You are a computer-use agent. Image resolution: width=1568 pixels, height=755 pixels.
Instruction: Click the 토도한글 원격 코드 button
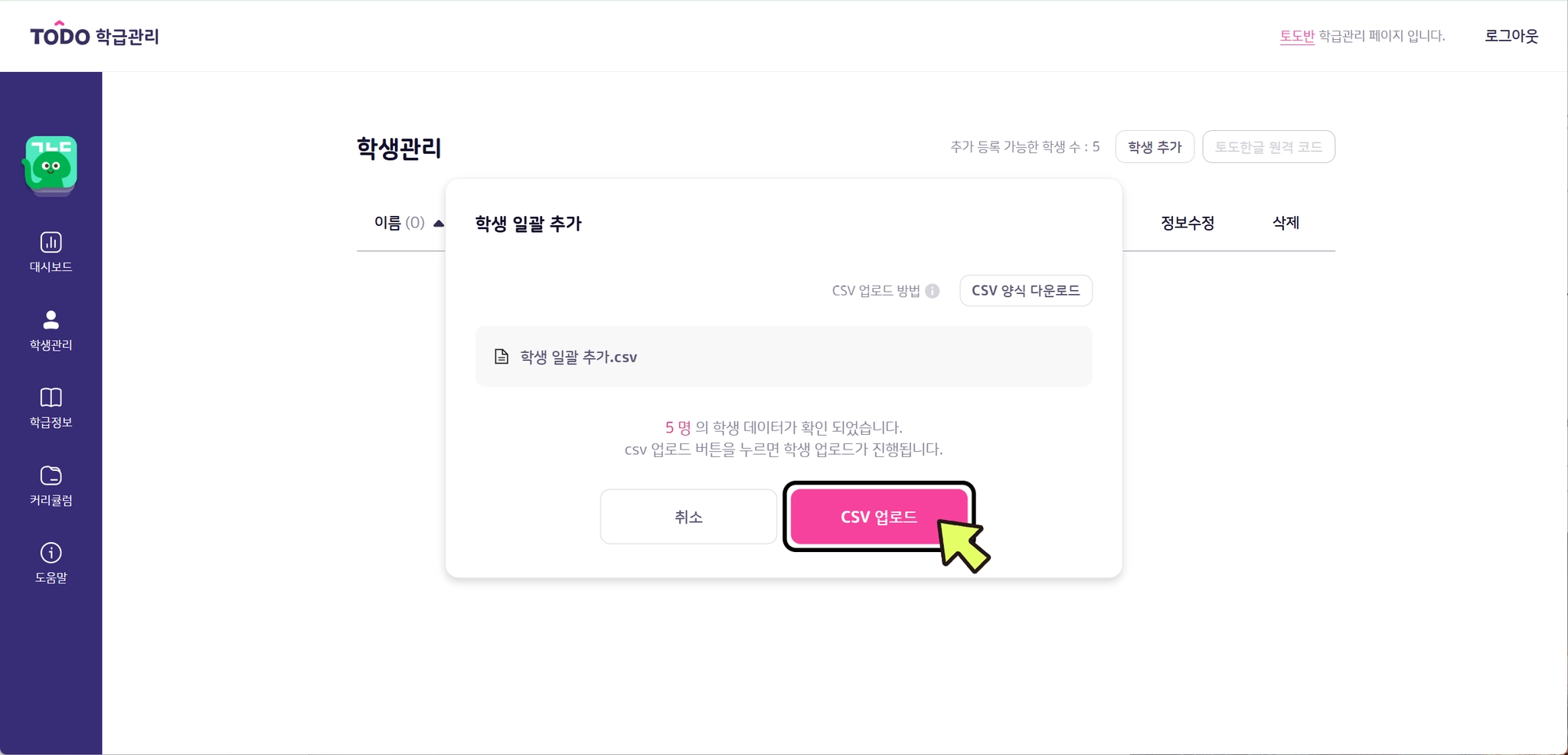click(1268, 147)
